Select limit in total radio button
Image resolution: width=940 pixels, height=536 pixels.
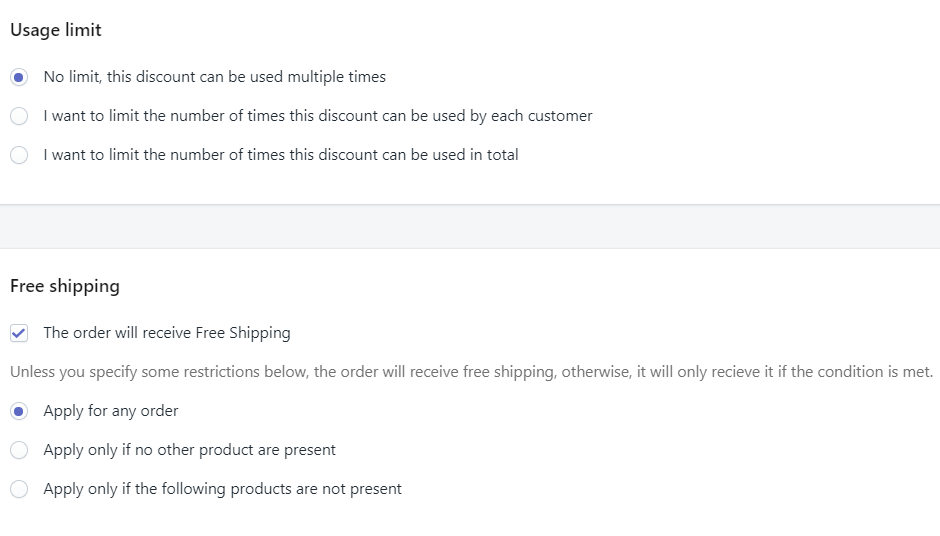point(19,155)
